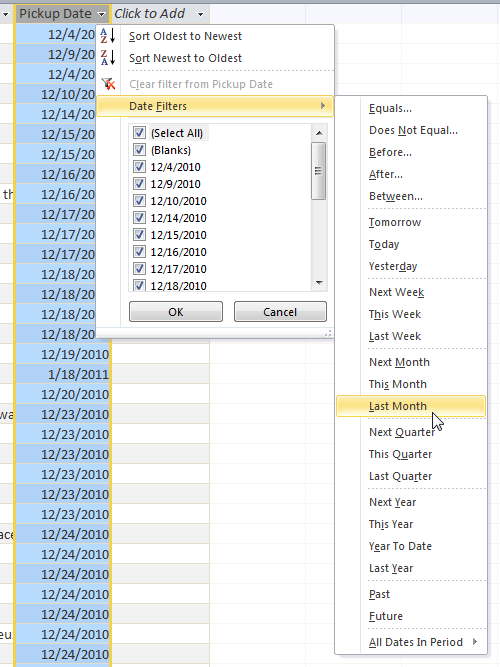Viewport: 500px width, 667px height.
Task: Uncheck the 12/10/2010 checkbox
Action: (x=139, y=201)
